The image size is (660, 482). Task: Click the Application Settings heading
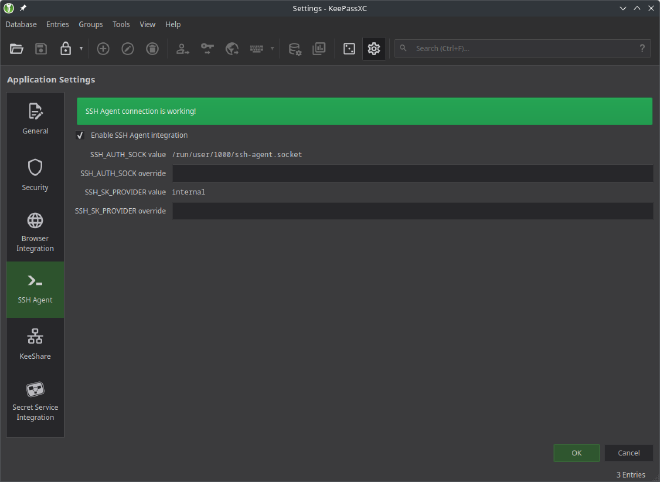click(51, 80)
